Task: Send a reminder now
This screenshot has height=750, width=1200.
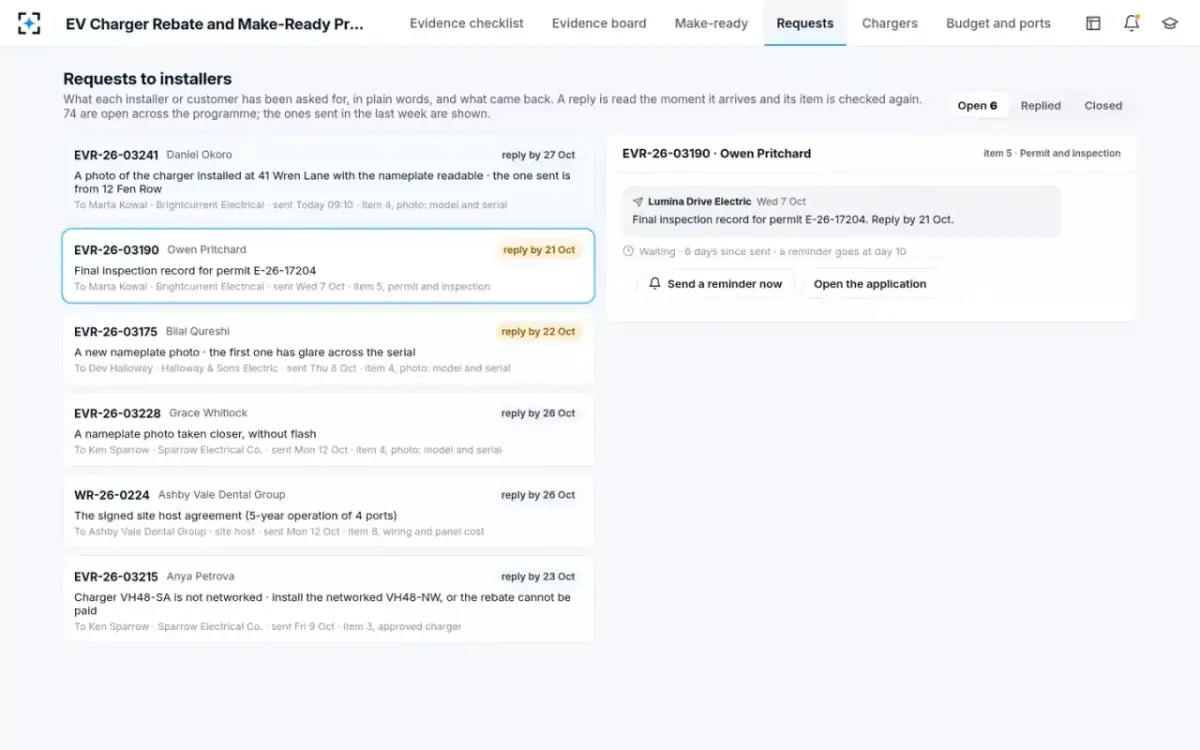Action: (x=715, y=284)
